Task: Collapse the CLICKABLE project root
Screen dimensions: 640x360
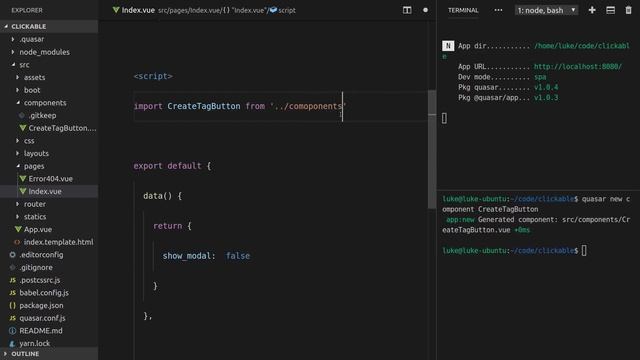Action: point(6,27)
